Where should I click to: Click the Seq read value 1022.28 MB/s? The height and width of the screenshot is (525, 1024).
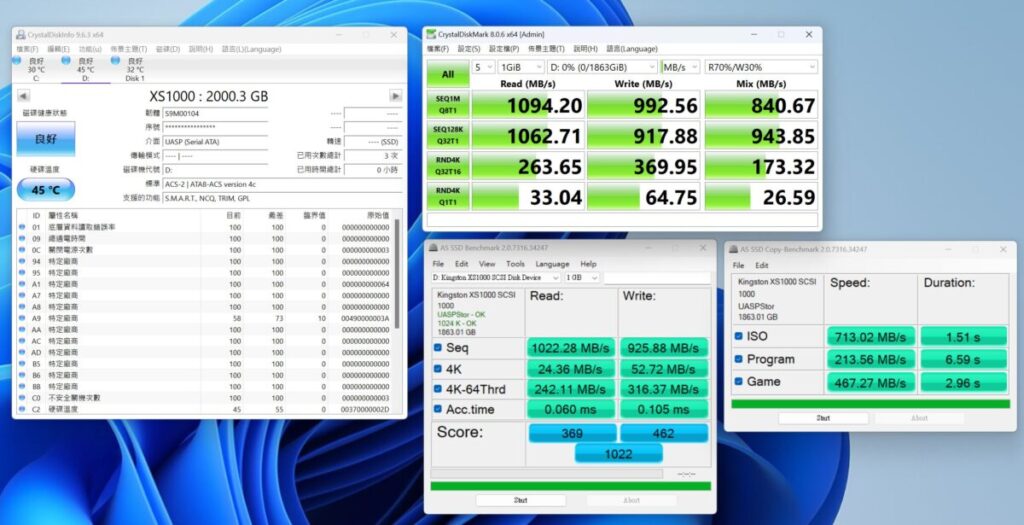tap(570, 348)
